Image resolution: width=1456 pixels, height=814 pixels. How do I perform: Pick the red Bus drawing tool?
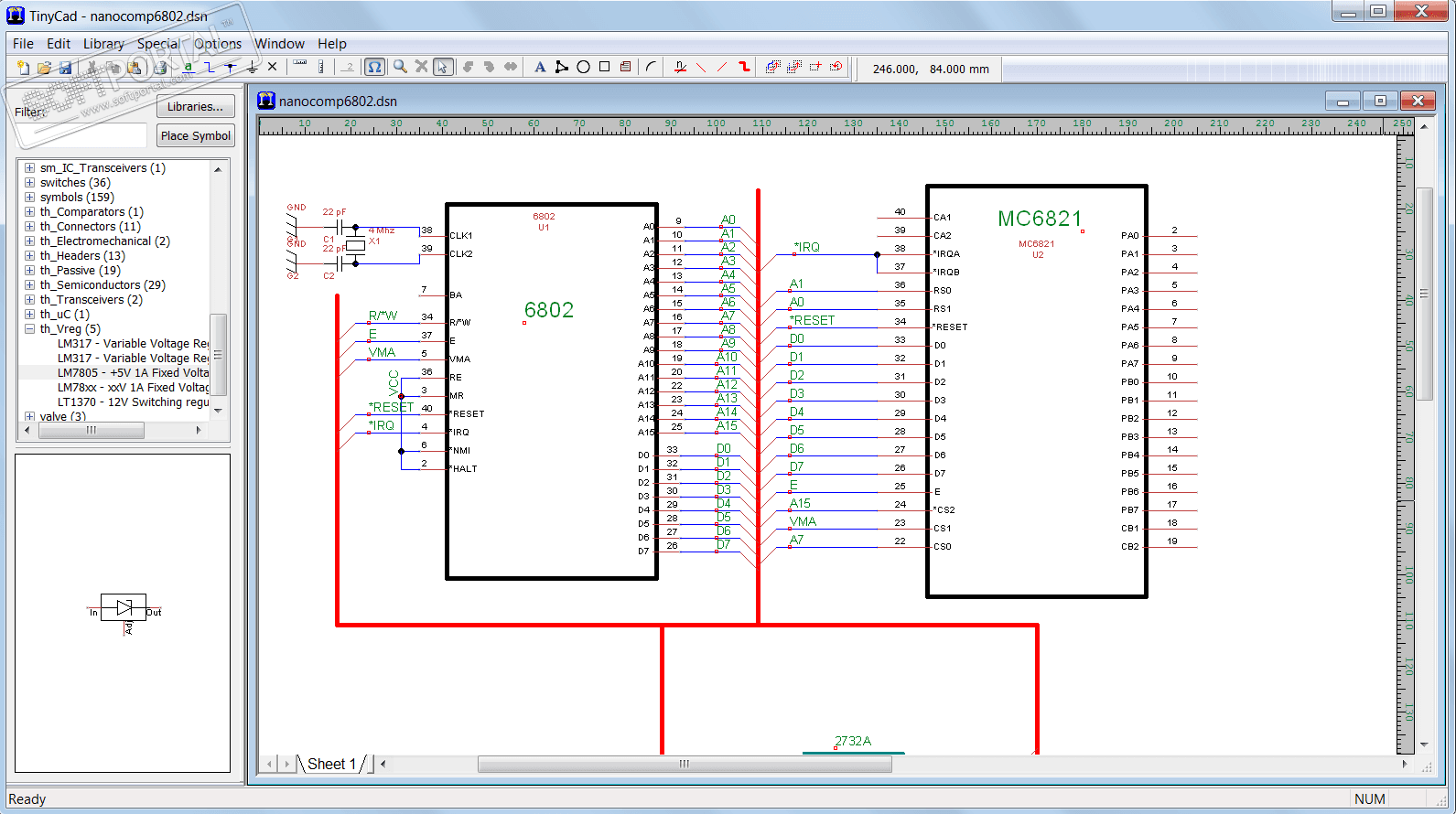tap(744, 67)
